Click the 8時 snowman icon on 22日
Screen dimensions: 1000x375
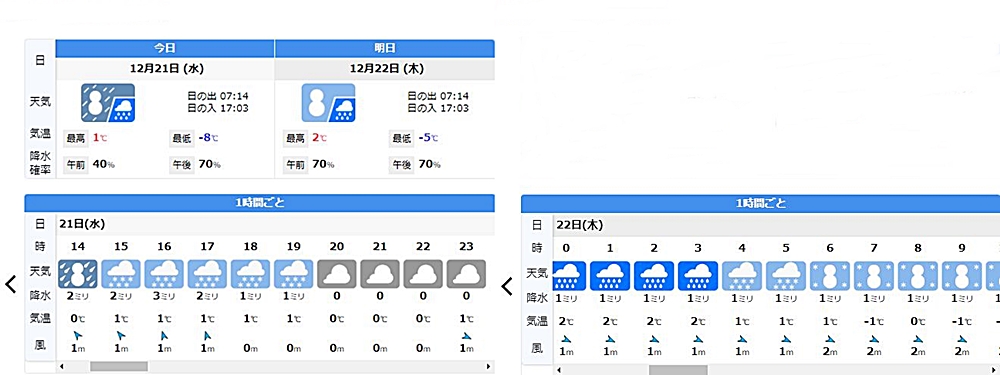[x=918, y=276]
